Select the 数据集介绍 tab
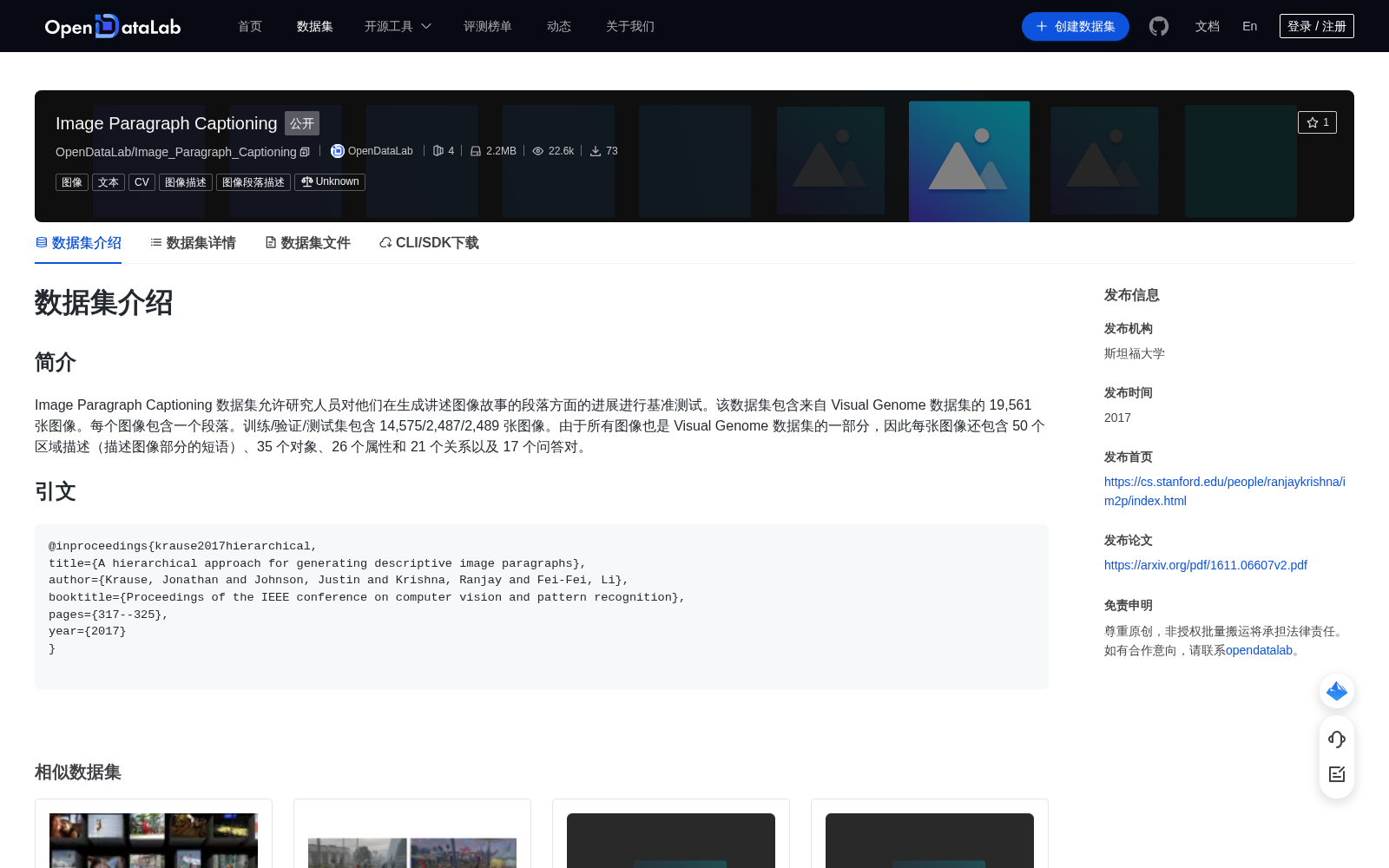1389x868 pixels. coord(78,243)
